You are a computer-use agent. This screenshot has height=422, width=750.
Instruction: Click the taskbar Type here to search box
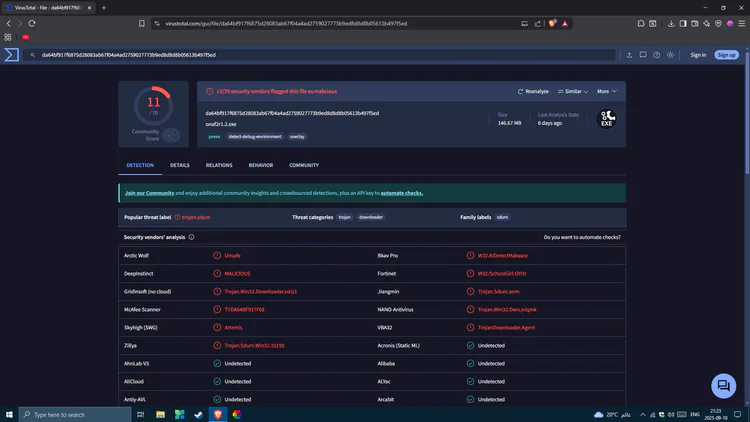(x=75, y=414)
